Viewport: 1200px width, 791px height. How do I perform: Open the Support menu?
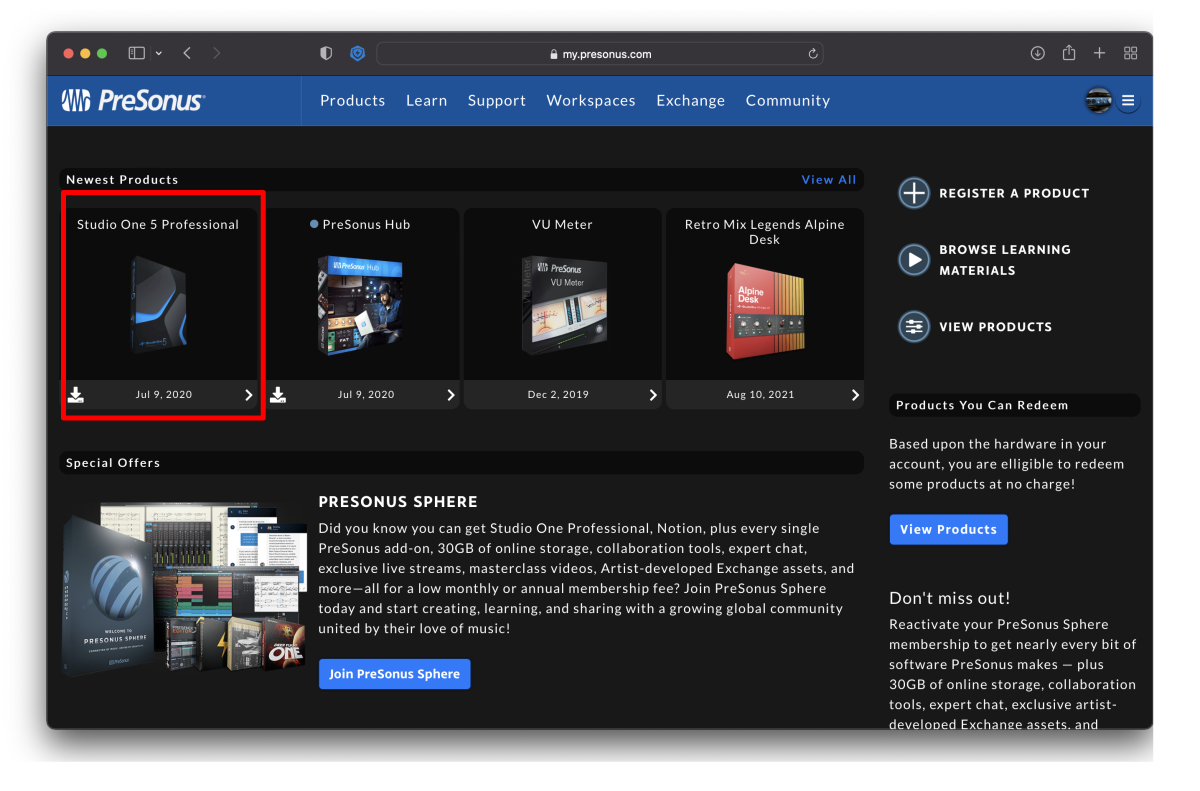(x=497, y=100)
